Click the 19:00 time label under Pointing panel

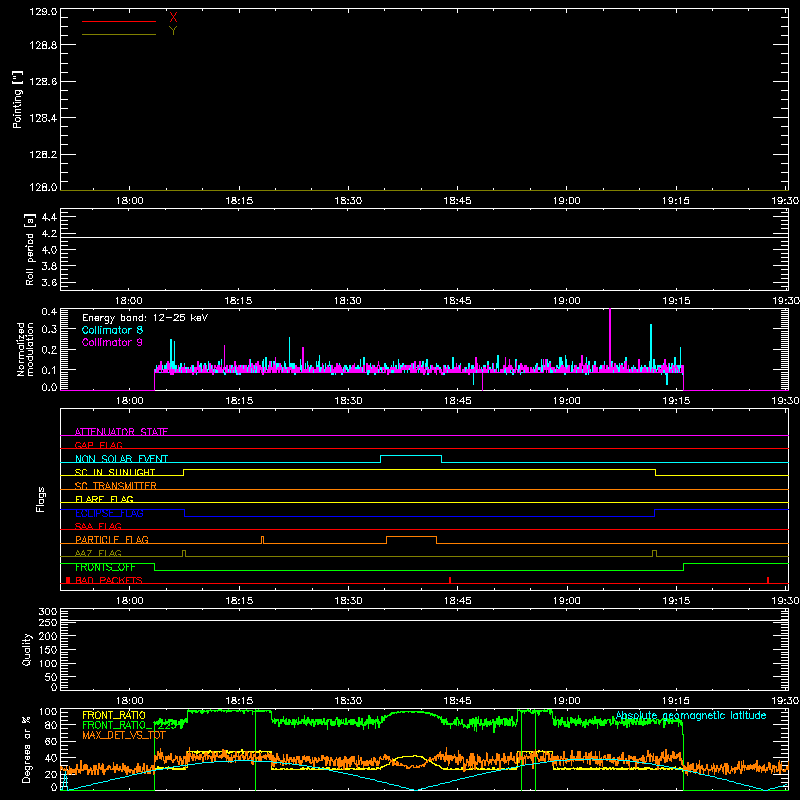coord(567,201)
